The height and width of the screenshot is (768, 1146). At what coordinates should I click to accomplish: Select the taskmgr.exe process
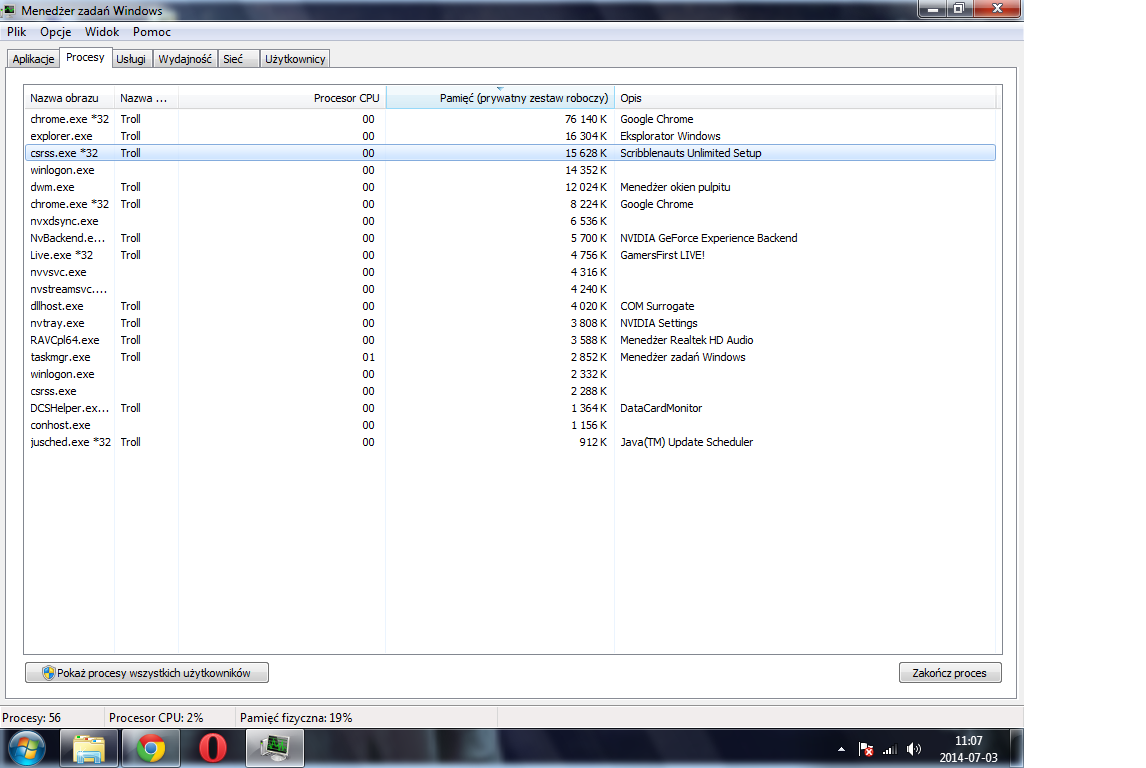510,357
